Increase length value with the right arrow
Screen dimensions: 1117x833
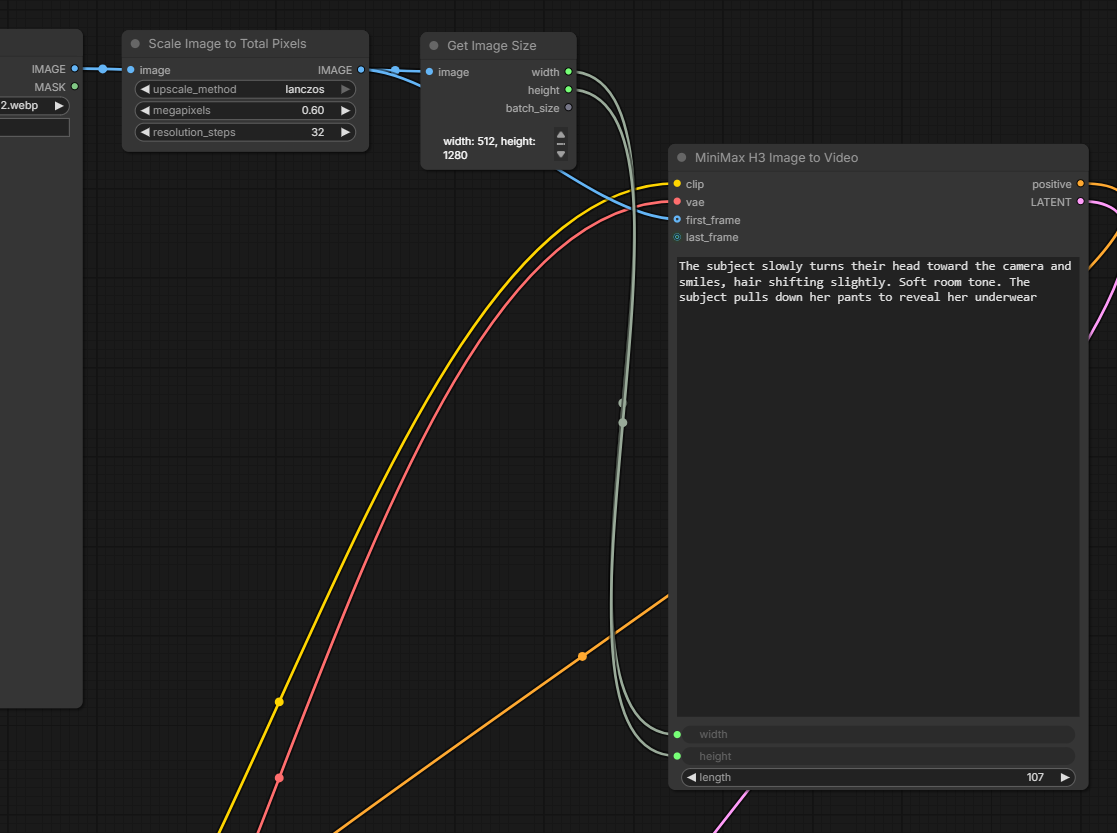point(1065,777)
